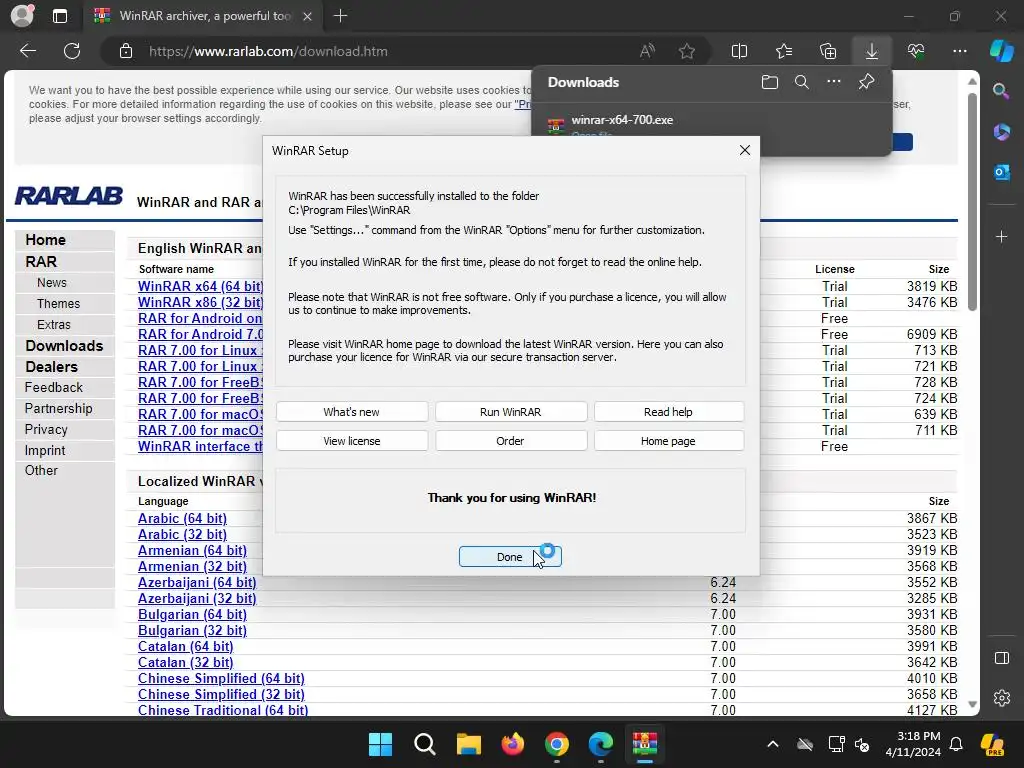Open Privacy page link
The height and width of the screenshot is (768, 1024).
pyautogui.click(x=46, y=430)
